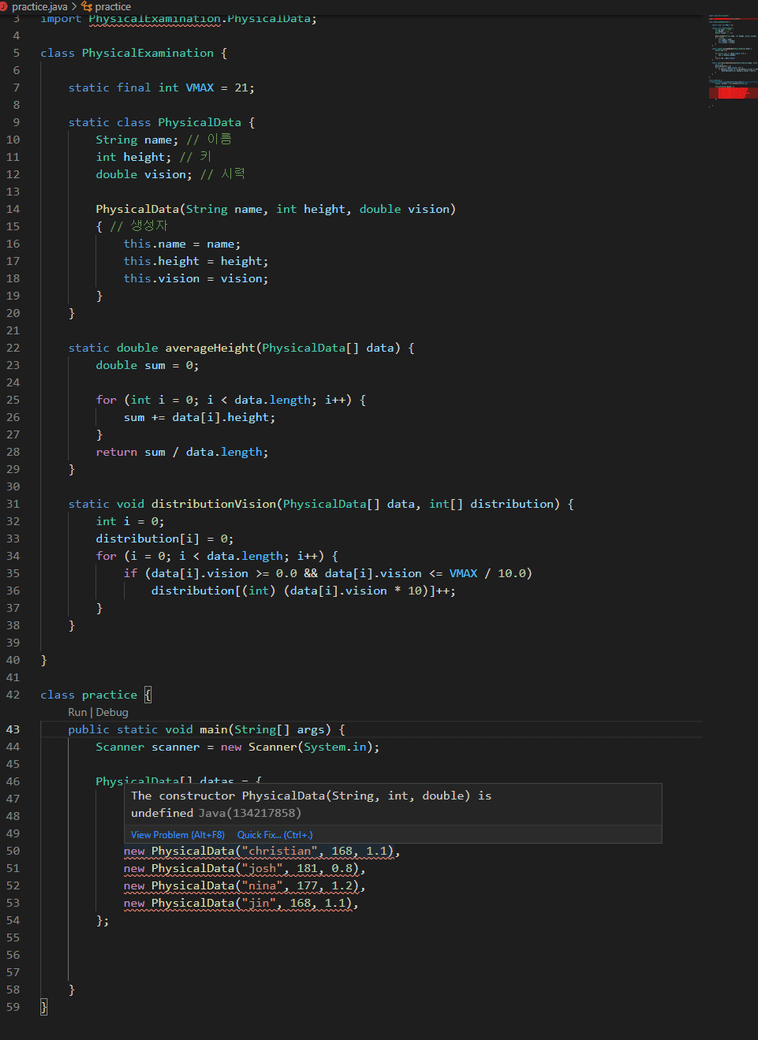Click the class symbol icon in breadcrumb
Viewport: 758px width, 1040px height.
[x=86, y=6]
